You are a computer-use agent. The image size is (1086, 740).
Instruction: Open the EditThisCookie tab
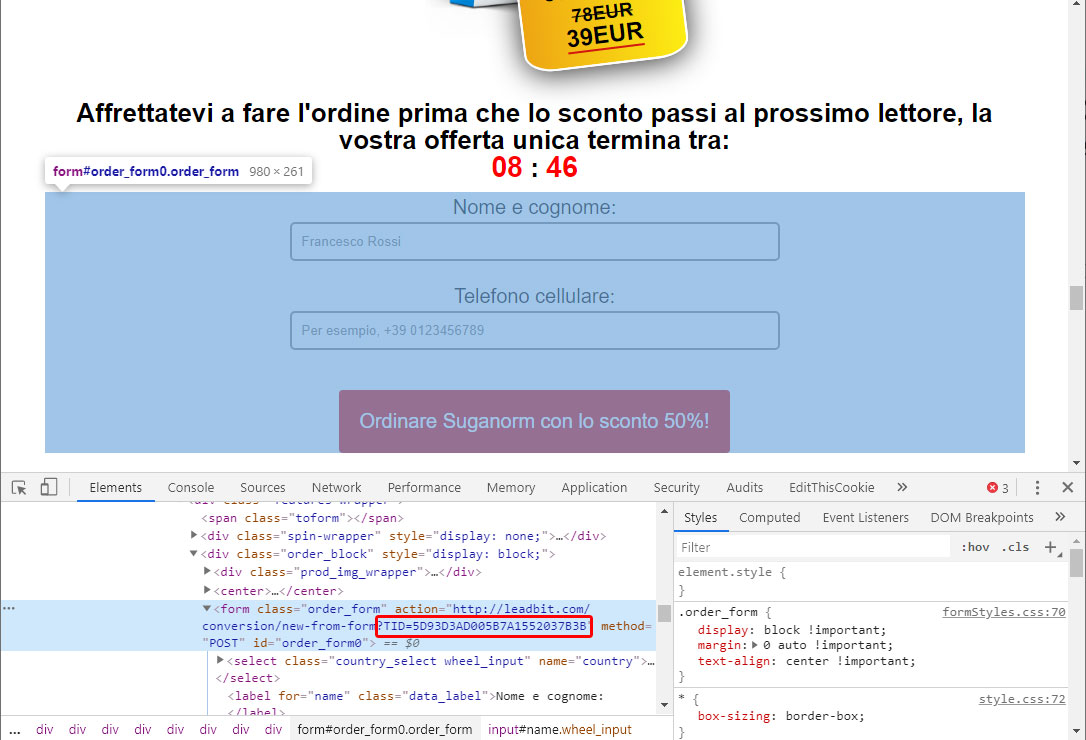(832, 488)
